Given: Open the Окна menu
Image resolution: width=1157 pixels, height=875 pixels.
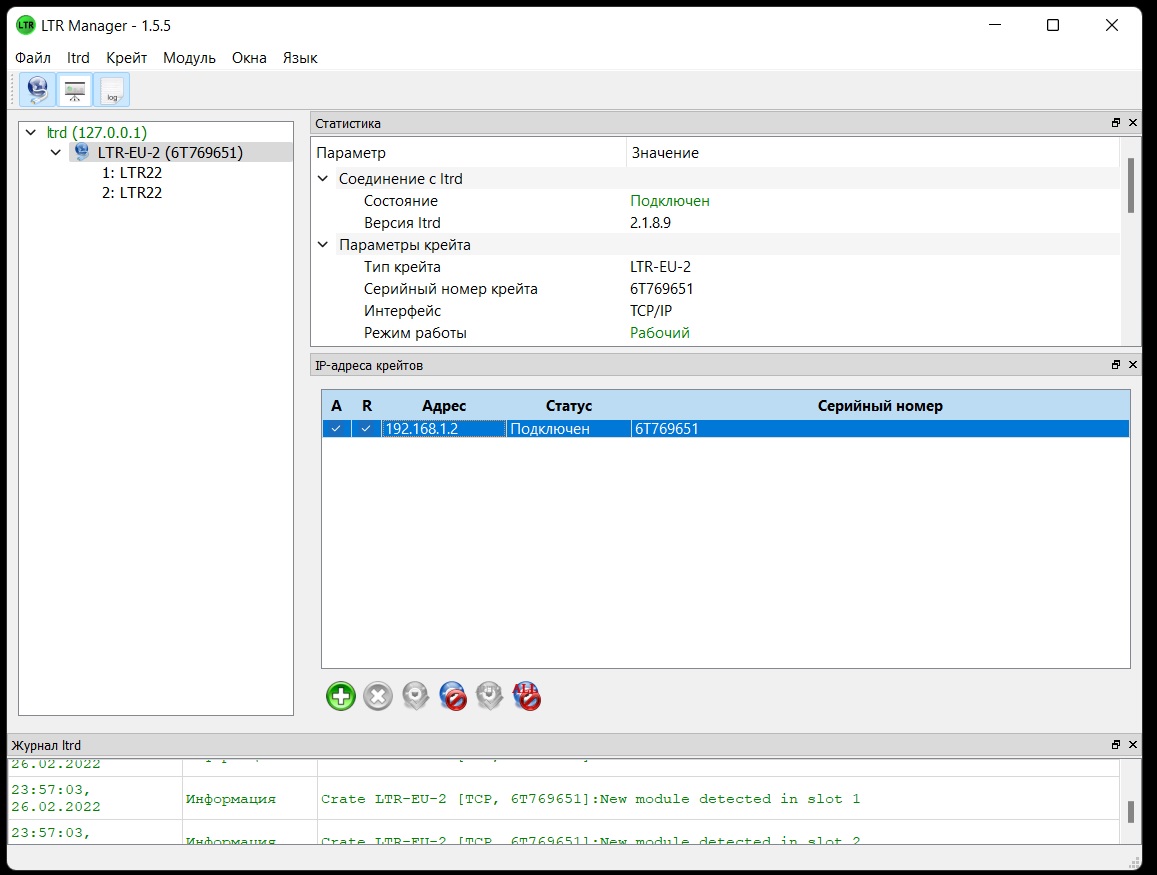Looking at the screenshot, I should (x=249, y=58).
